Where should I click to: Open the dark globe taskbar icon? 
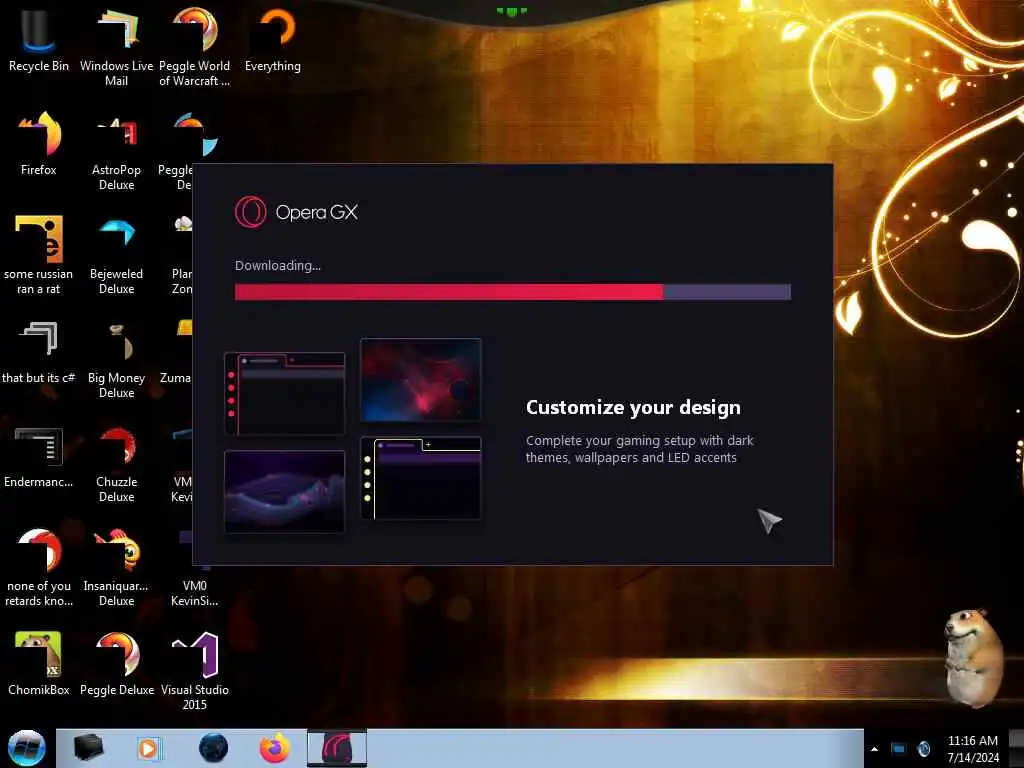pos(214,748)
